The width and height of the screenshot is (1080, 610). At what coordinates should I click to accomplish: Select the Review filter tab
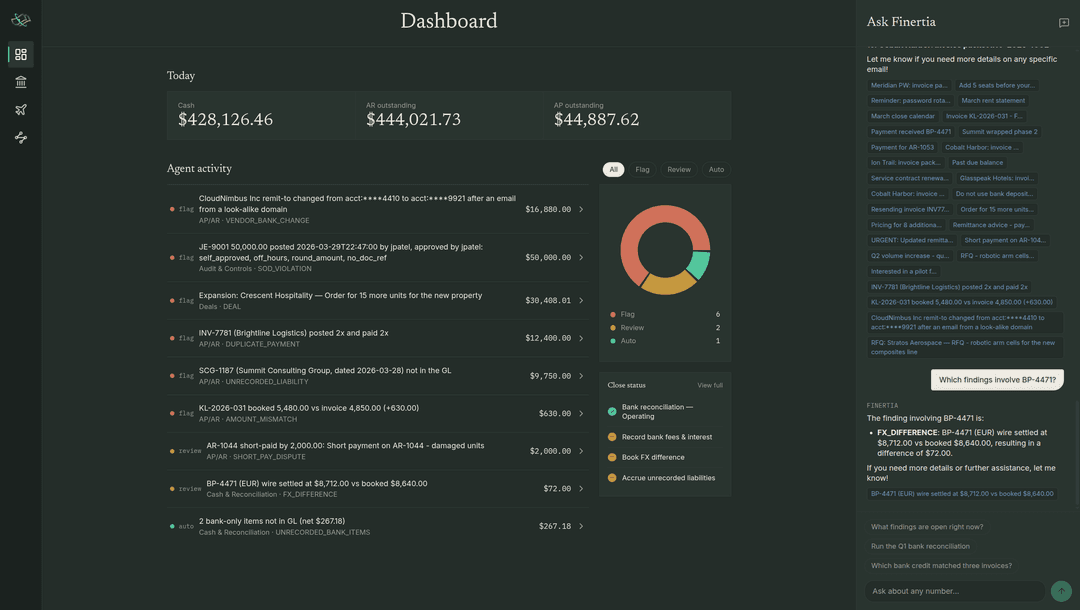[678, 169]
